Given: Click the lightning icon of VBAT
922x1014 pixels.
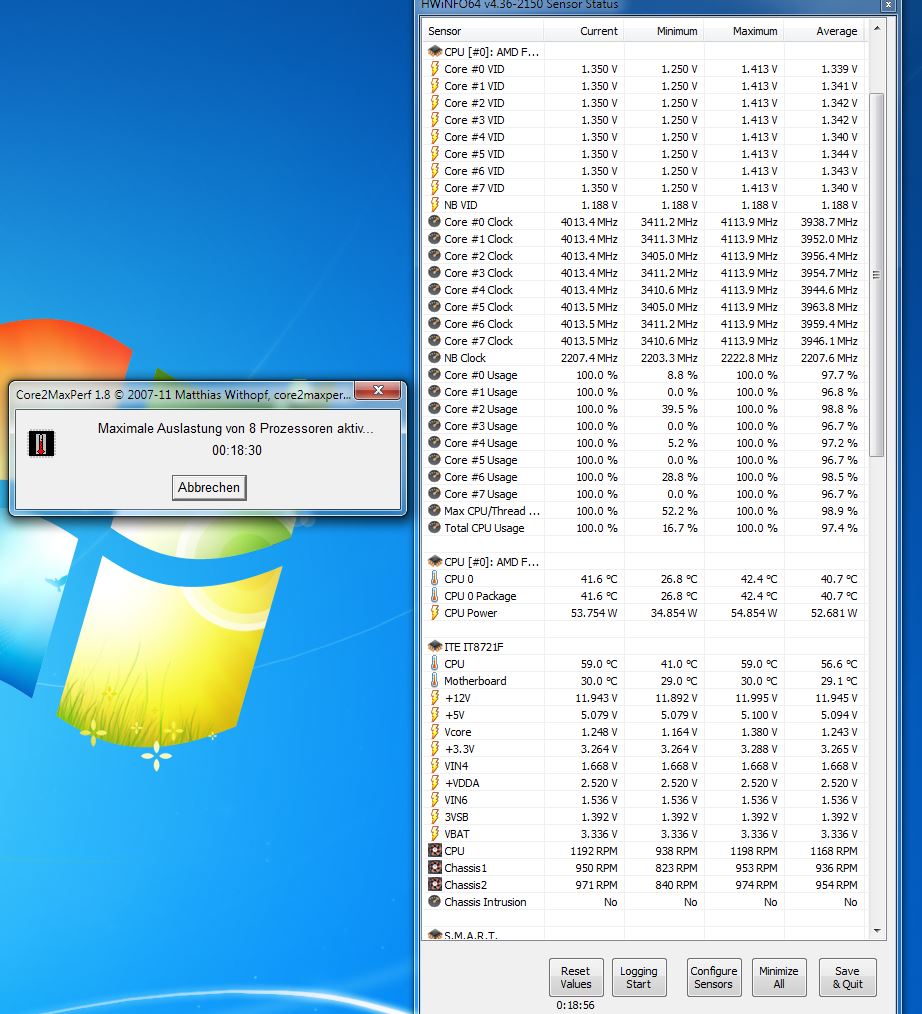Looking at the screenshot, I should click(x=434, y=834).
